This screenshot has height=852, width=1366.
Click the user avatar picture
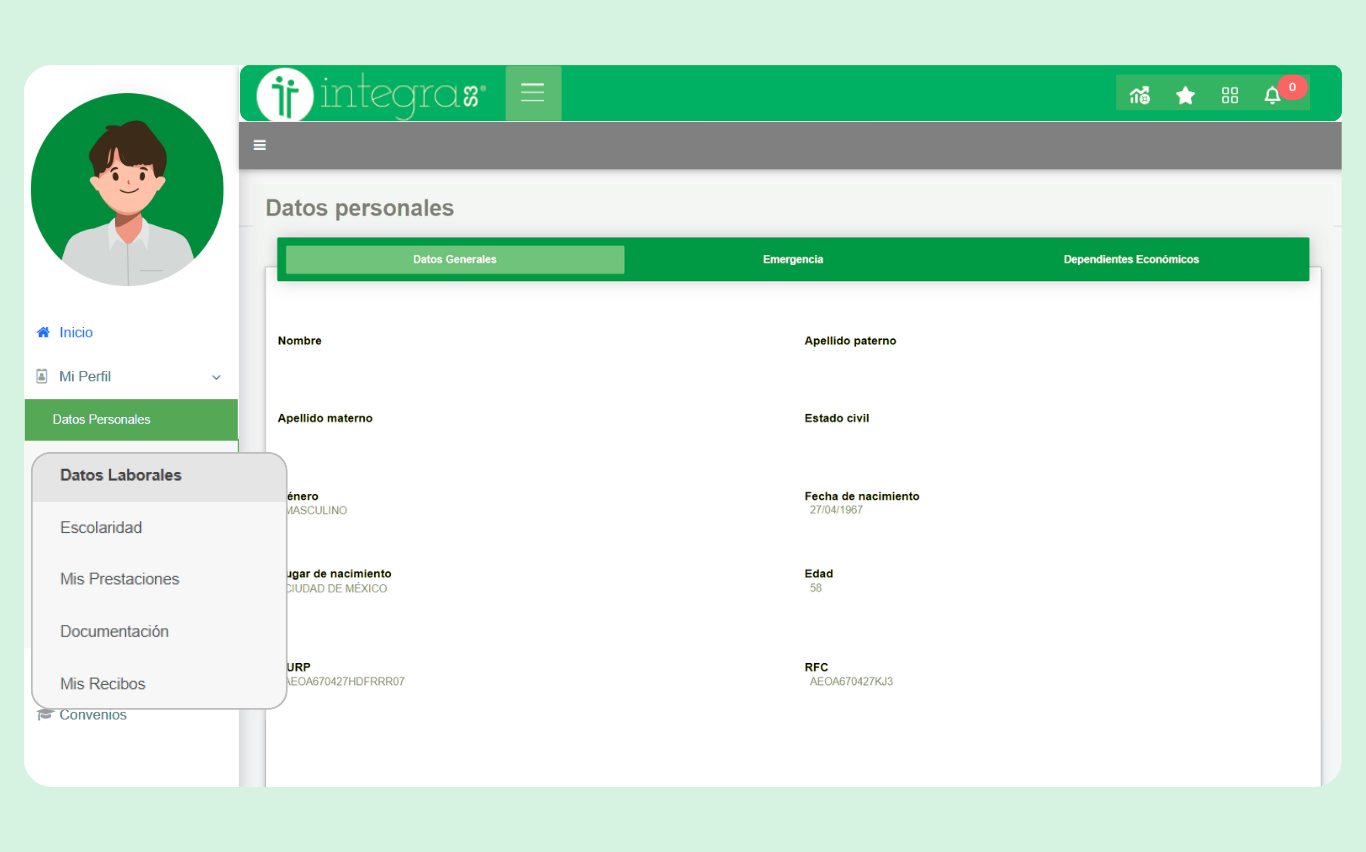click(x=127, y=190)
